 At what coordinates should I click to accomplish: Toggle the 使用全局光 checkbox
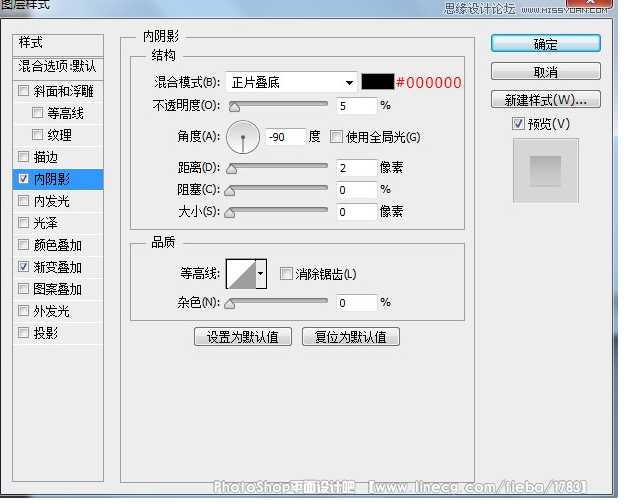tap(337, 137)
